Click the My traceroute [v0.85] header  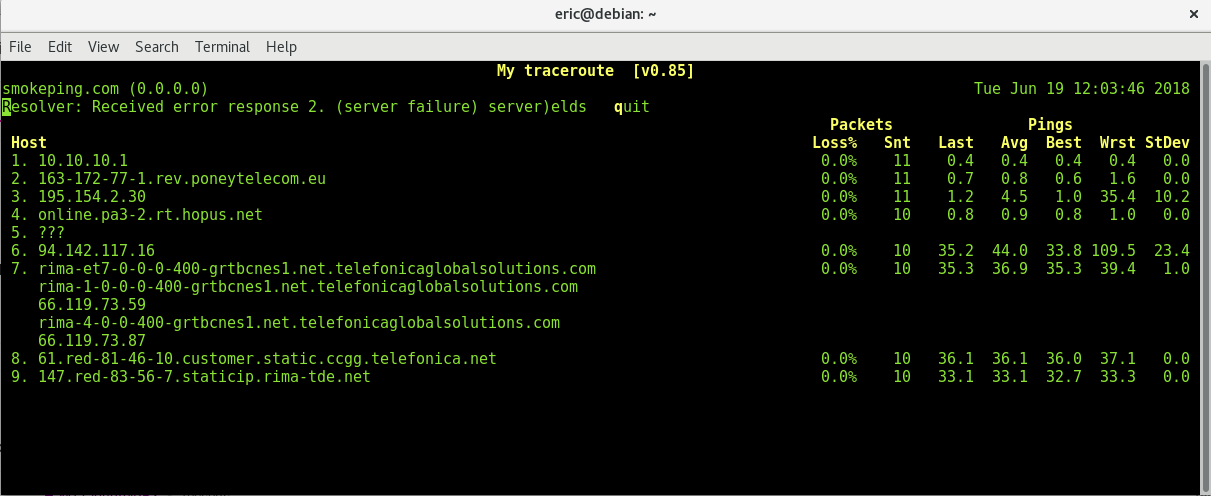tap(595, 71)
